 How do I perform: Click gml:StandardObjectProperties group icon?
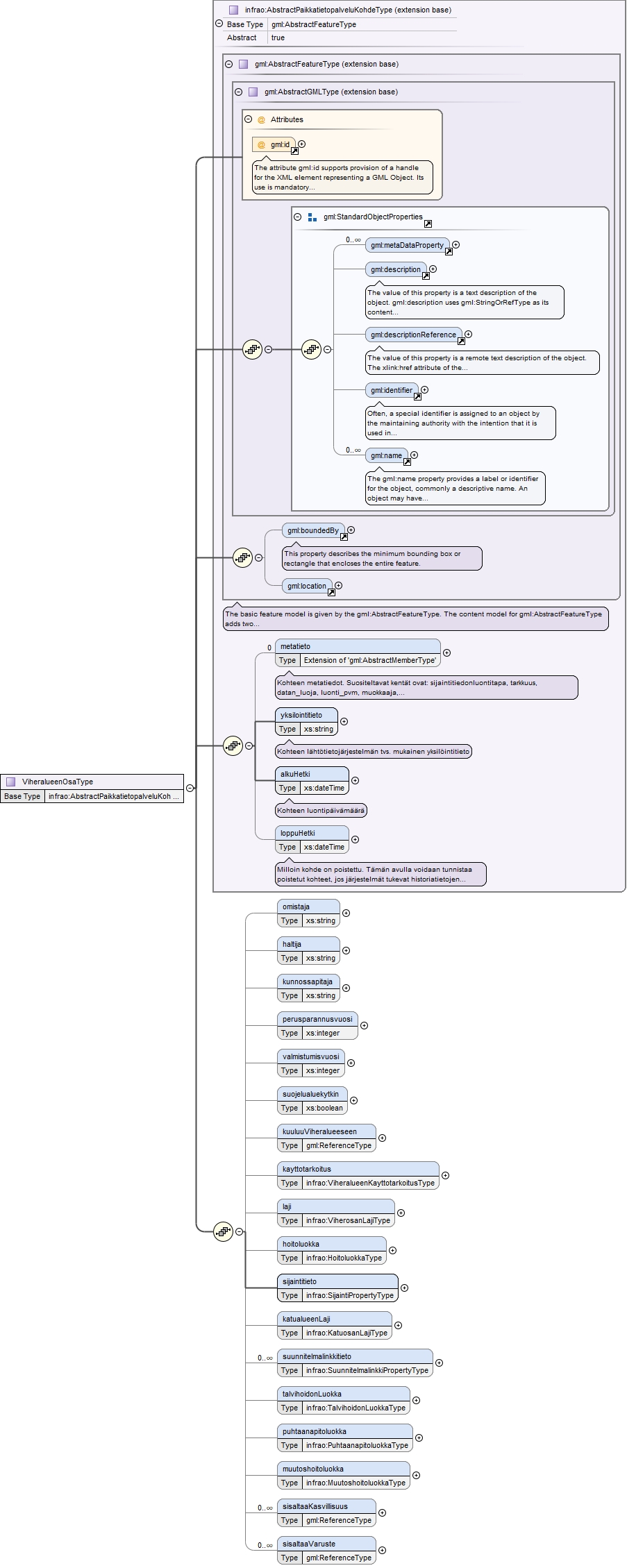312,217
